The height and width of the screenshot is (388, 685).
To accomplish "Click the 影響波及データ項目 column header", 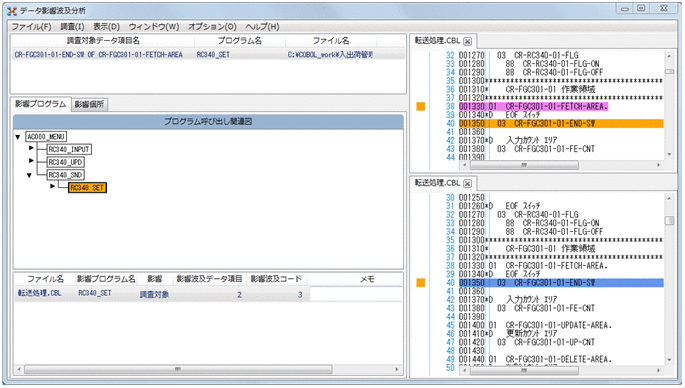I will (x=209, y=279).
